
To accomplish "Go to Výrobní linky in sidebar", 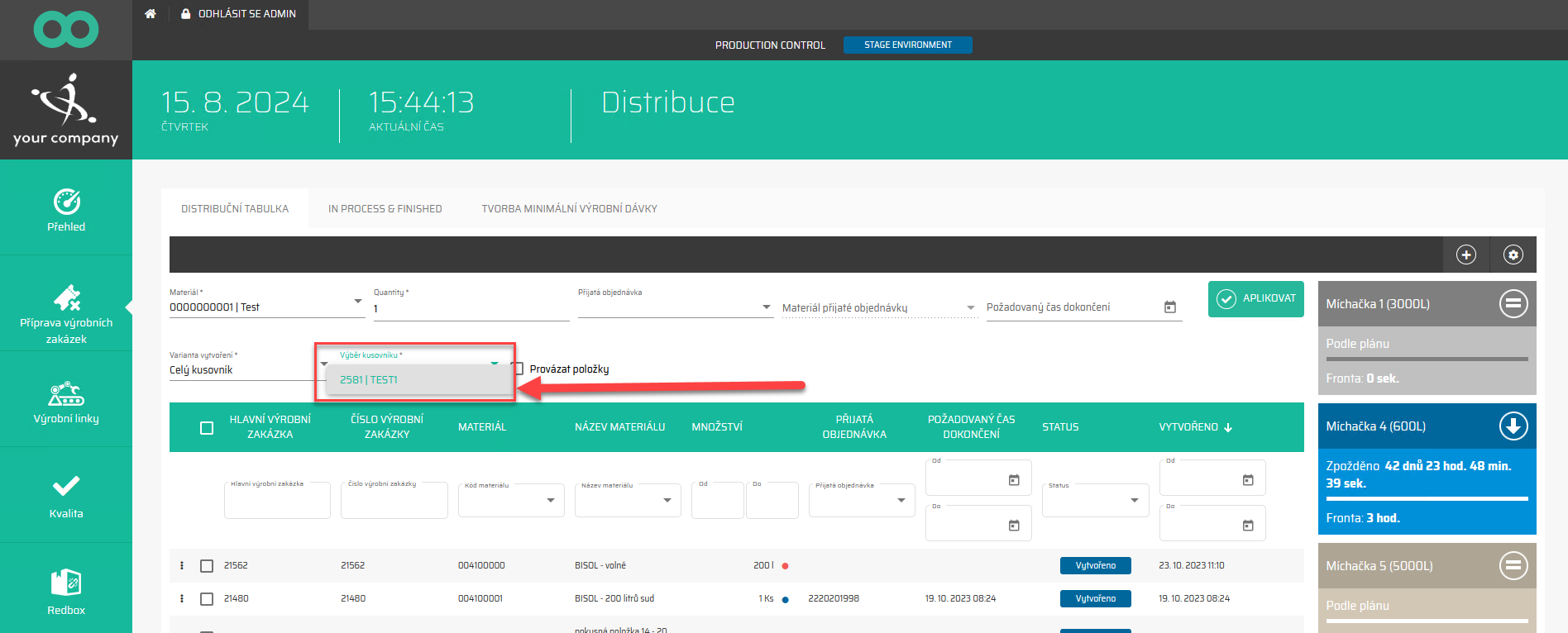I will coord(66,402).
